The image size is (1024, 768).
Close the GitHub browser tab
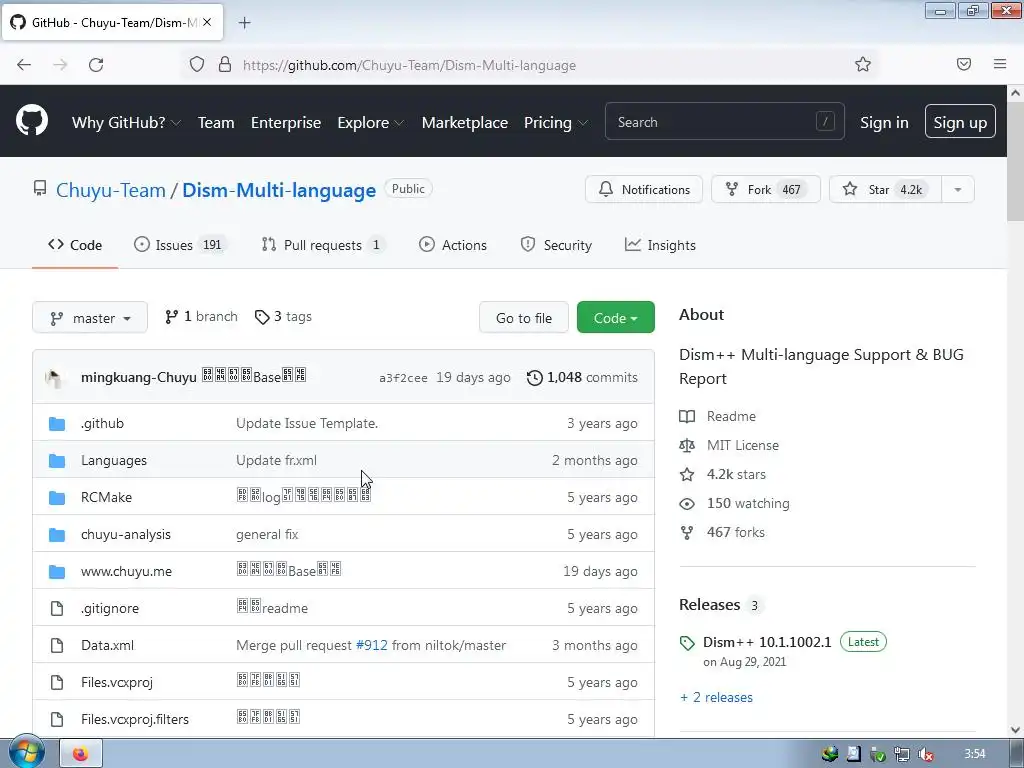[207, 22]
